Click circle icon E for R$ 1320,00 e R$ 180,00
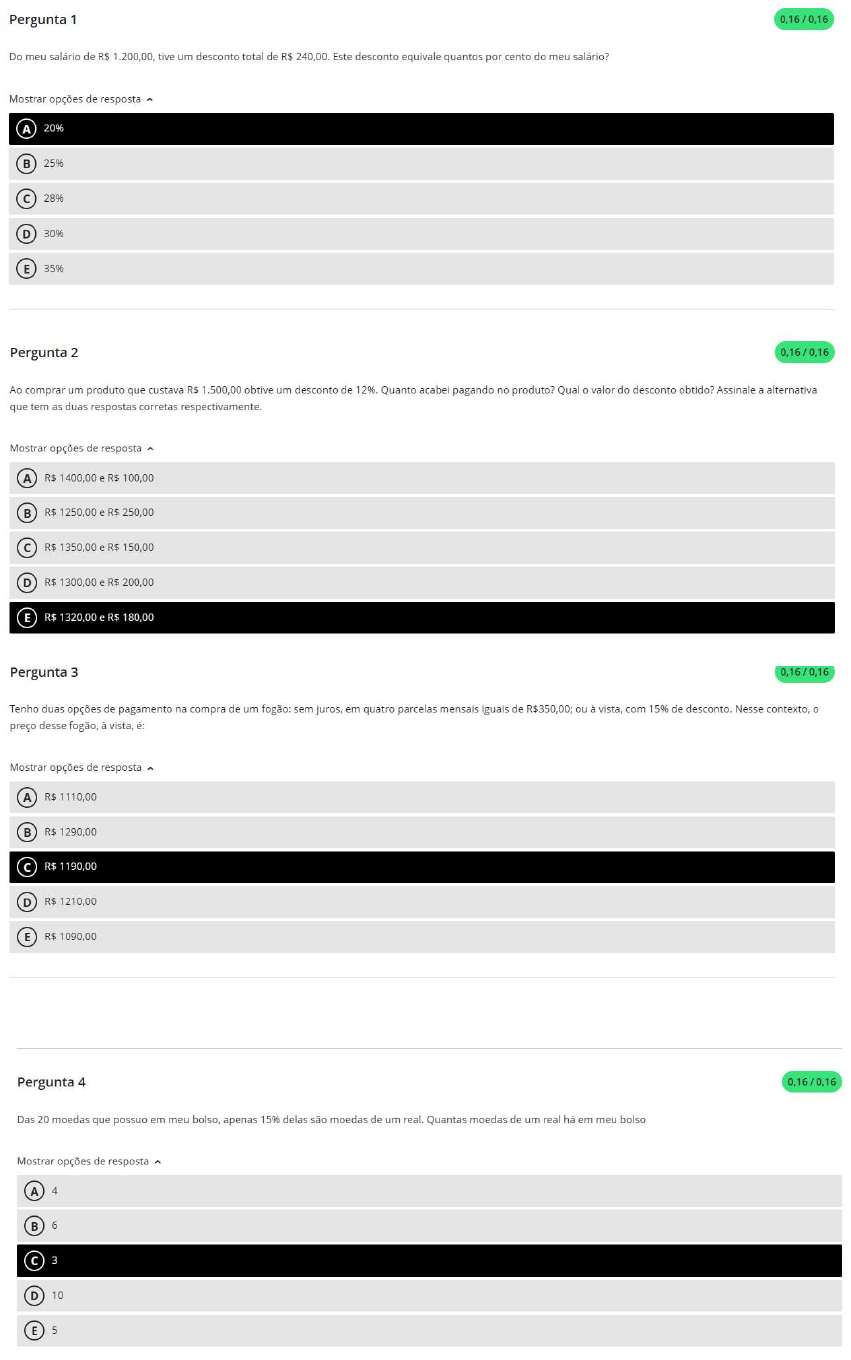Image resolution: width=851 pixels, height=1360 pixels. (x=28, y=618)
